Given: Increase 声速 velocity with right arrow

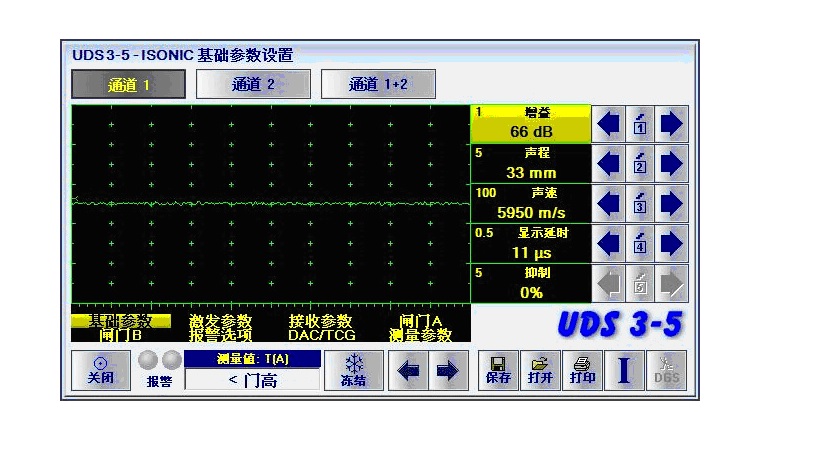Looking at the screenshot, I should pos(672,204).
